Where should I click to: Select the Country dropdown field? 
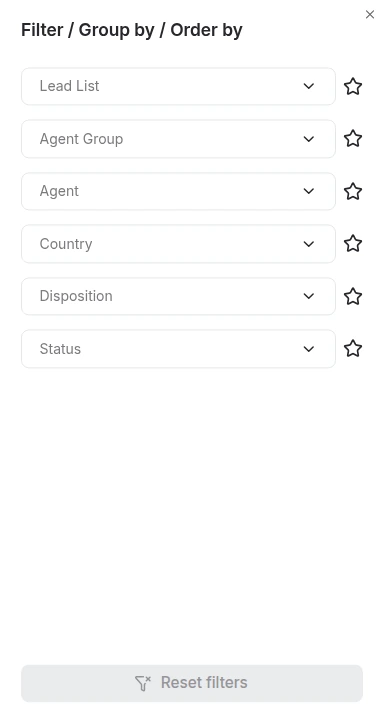[178, 244]
